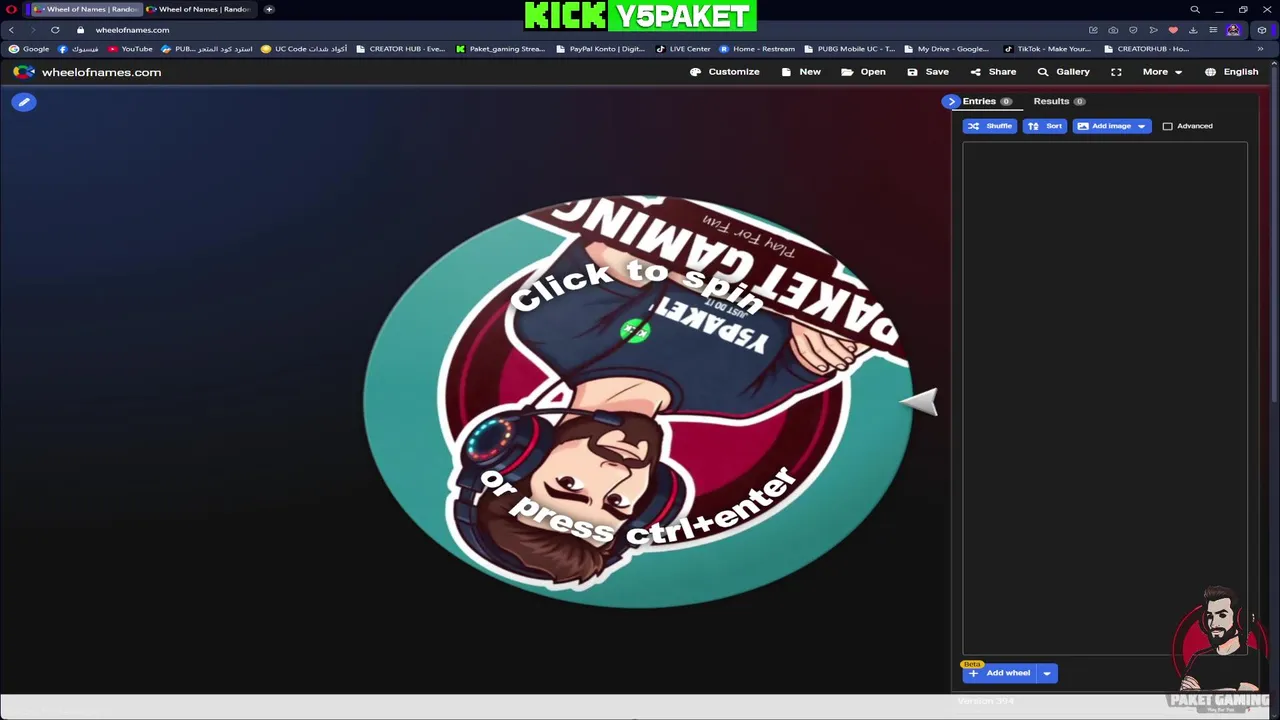
Task: Click the padlock site info icon
Action: (x=81, y=30)
